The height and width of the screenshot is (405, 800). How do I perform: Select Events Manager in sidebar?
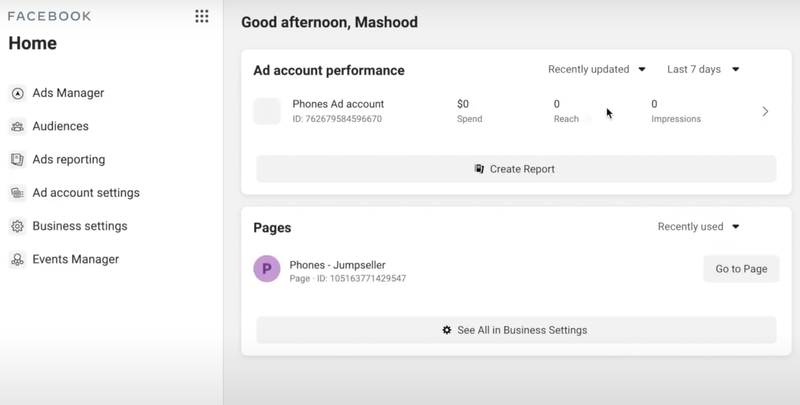[x=75, y=260]
